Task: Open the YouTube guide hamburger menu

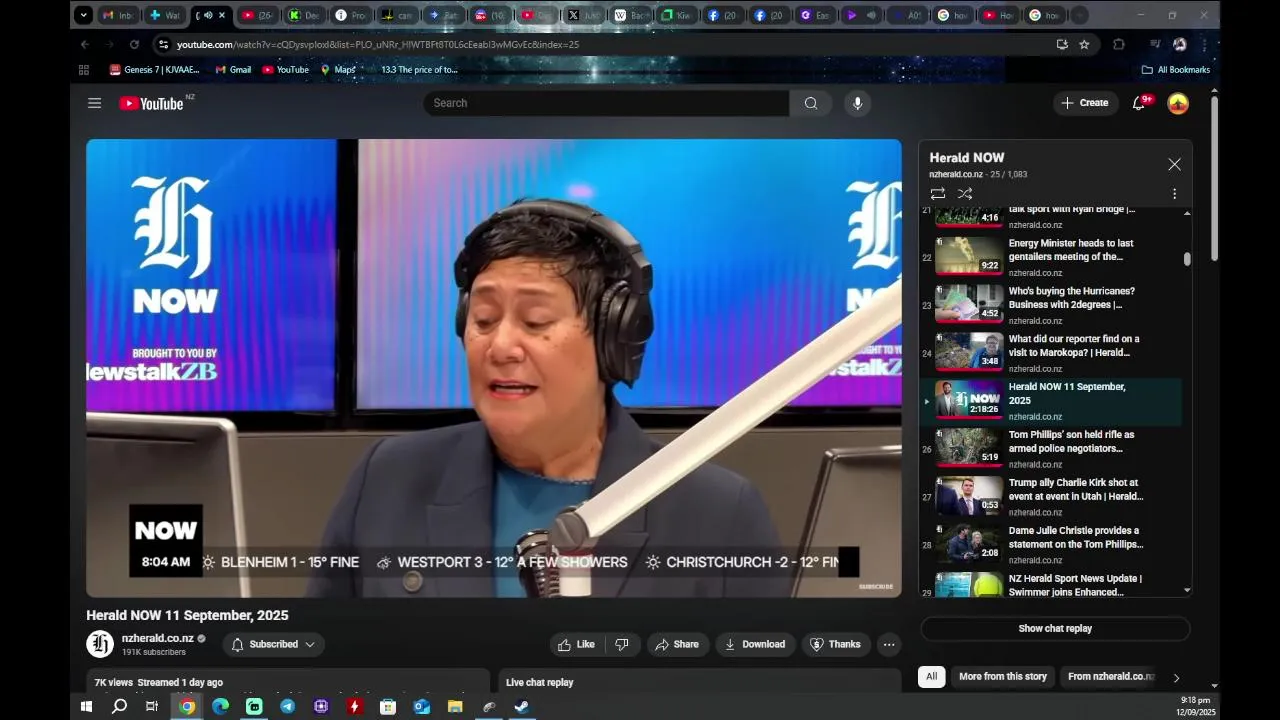Action: pos(94,103)
